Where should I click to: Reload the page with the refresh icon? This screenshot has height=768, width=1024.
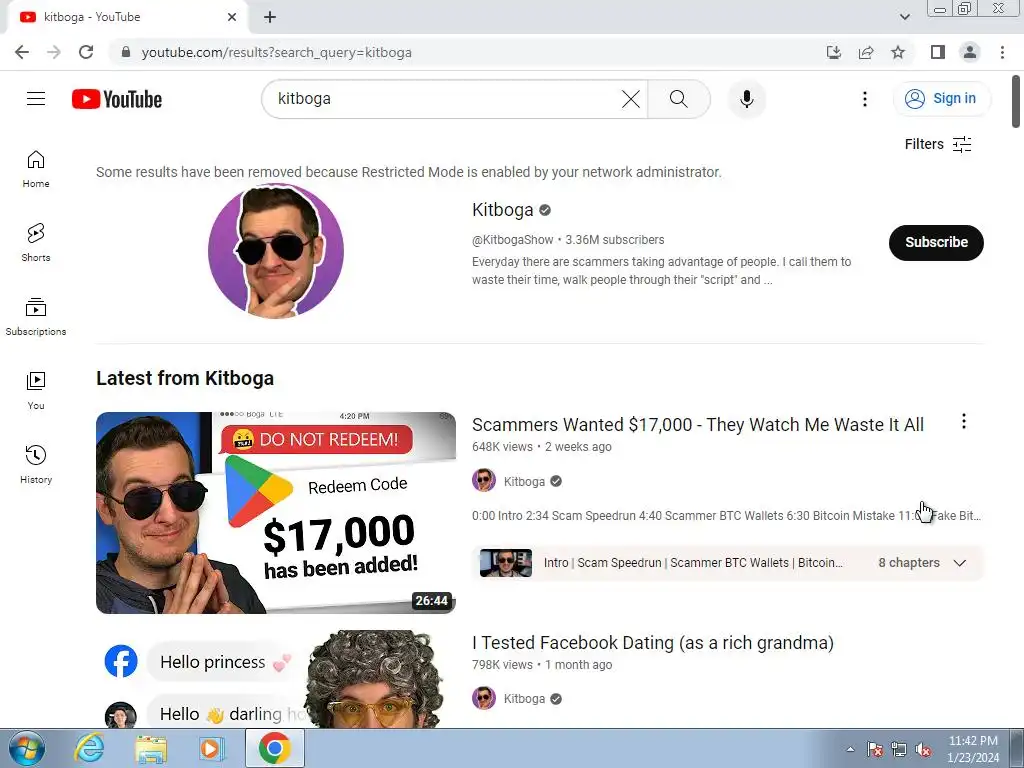tap(86, 52)
